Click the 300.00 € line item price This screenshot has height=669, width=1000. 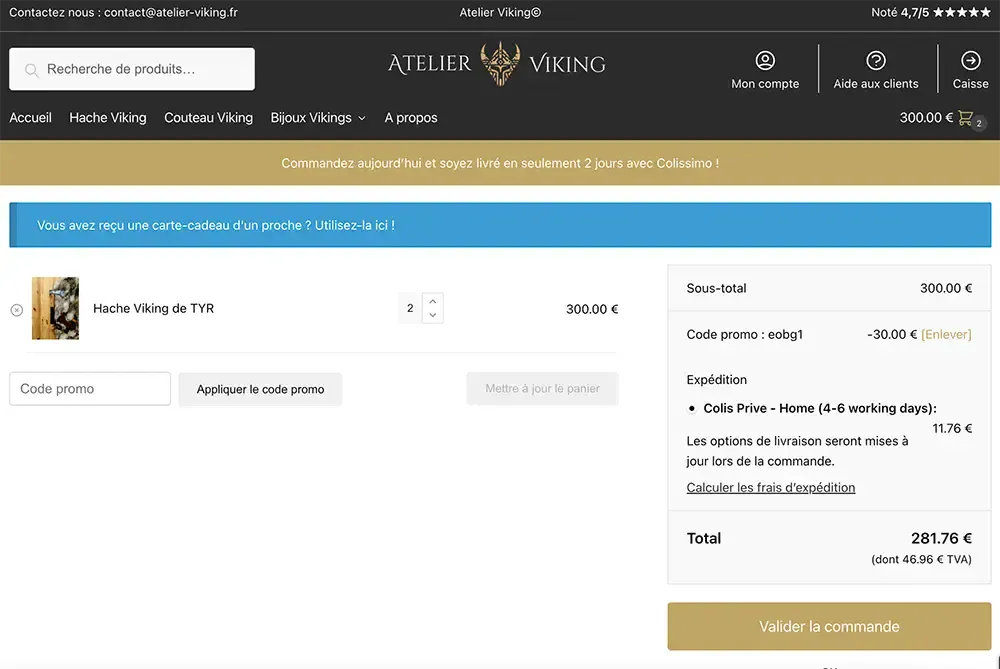tap(592, 309)
